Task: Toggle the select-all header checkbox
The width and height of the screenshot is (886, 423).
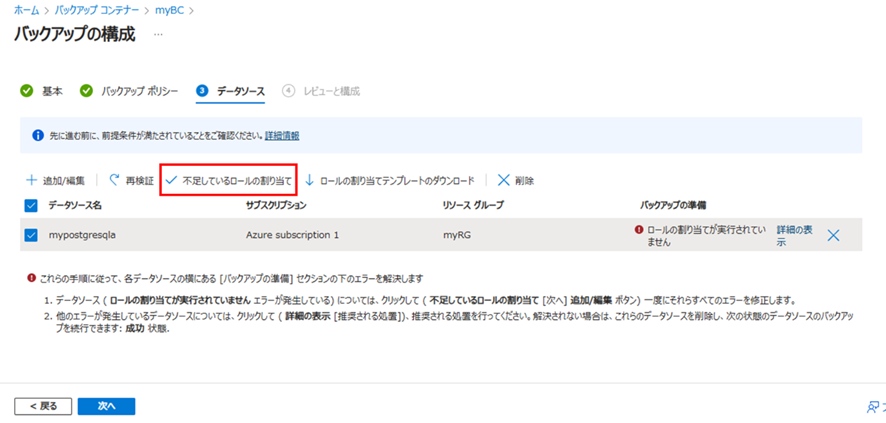Action: [x=31, y=206]
